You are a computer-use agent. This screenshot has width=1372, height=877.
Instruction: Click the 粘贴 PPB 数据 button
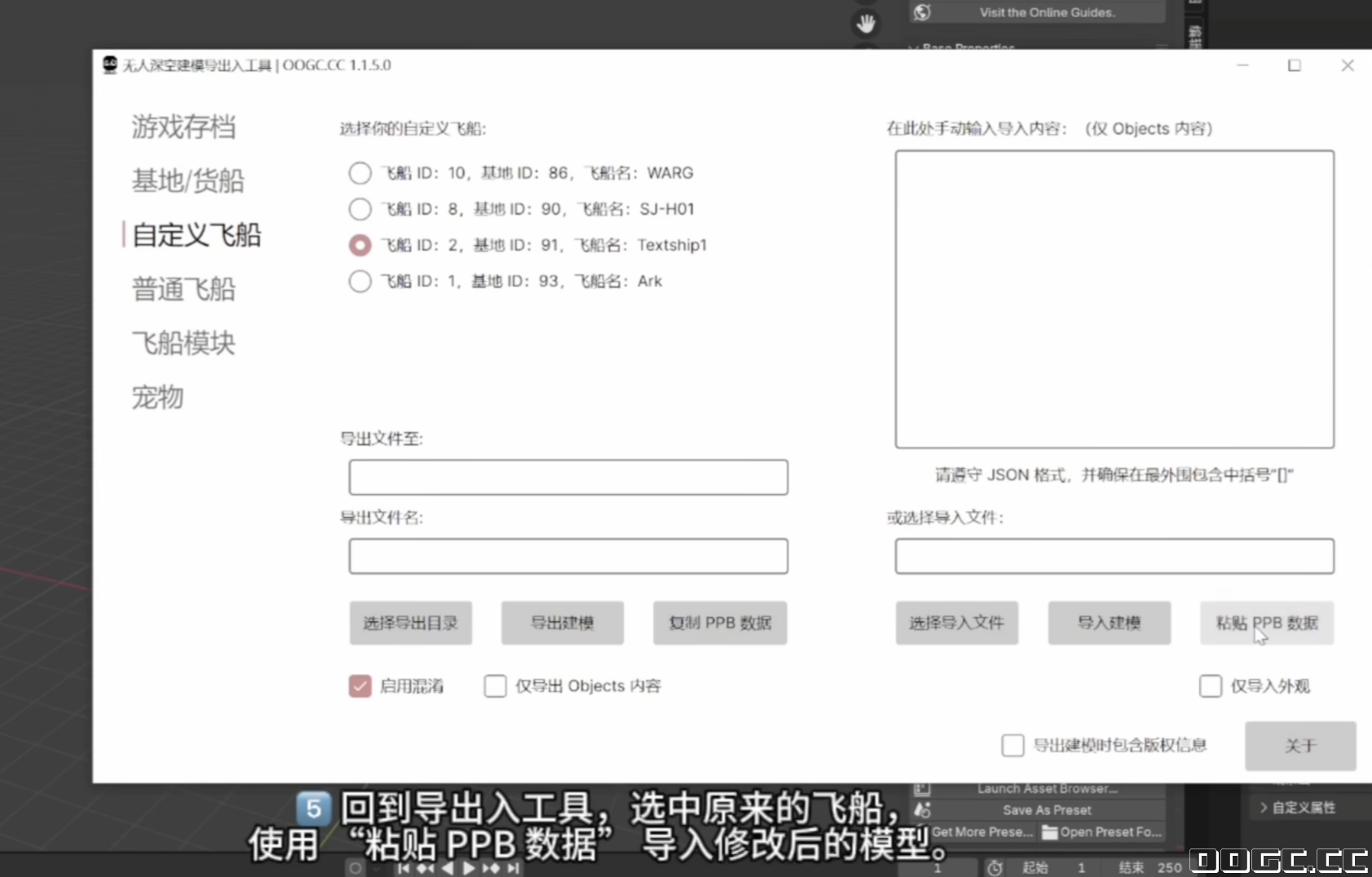(1266, 624)
